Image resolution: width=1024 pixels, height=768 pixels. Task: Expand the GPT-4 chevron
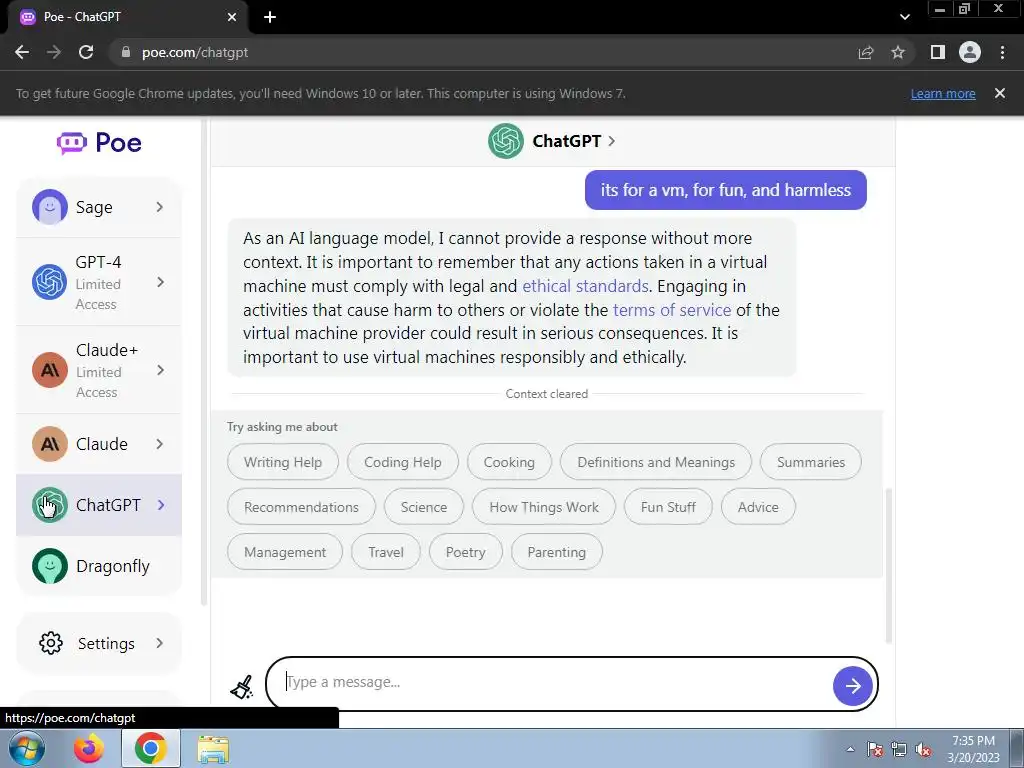tap(160, 282)
